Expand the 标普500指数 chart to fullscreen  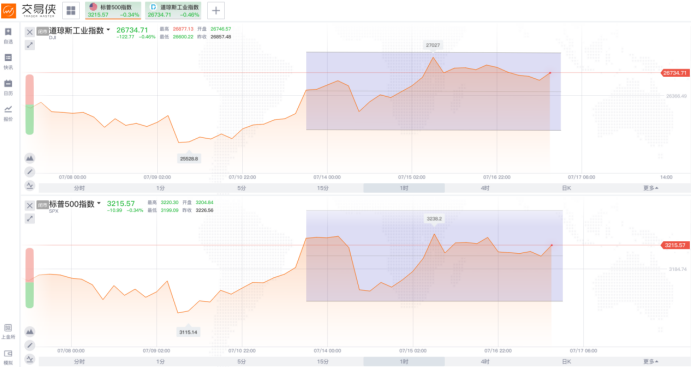click(x=30, y=219)
